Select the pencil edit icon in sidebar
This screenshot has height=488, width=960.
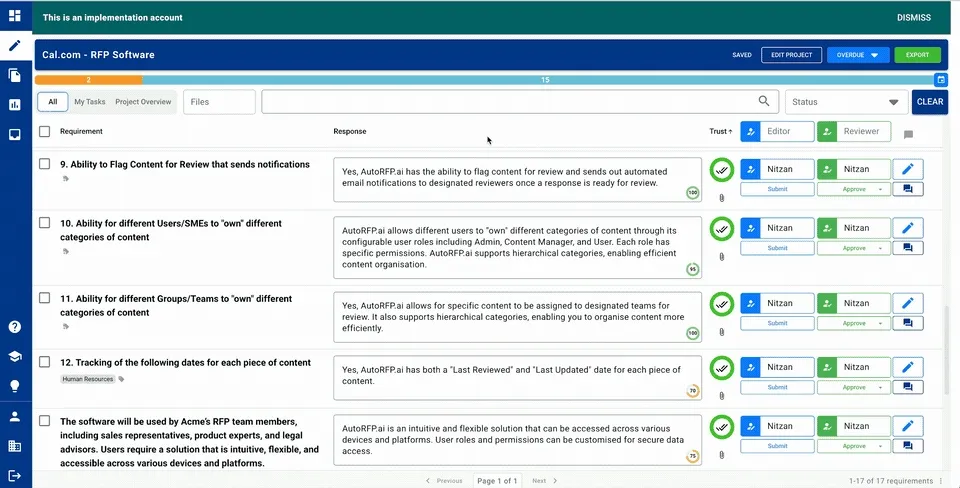click(15, 45)
